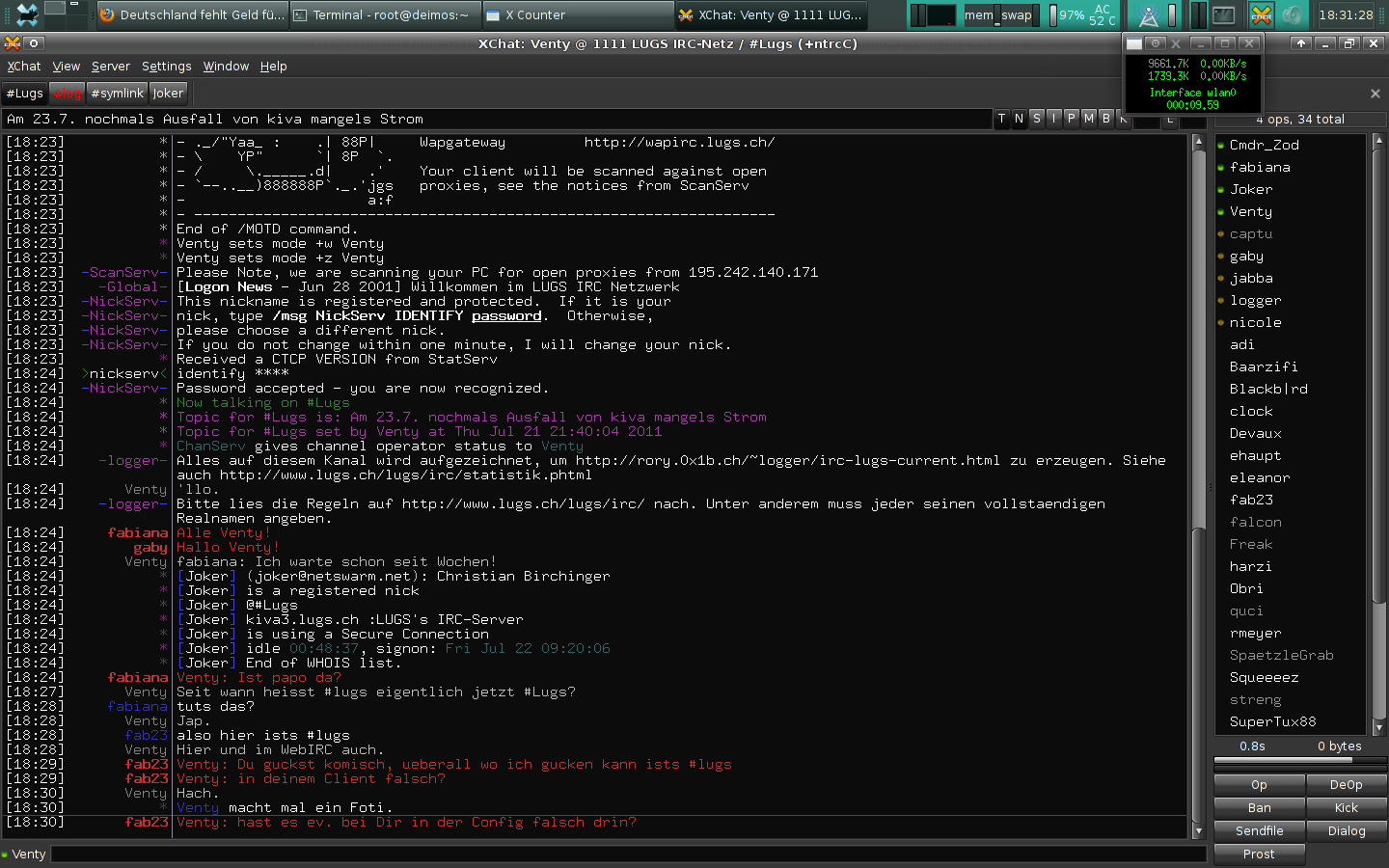Open the http://wapirc.lugs.ch/ link
The image size is (1389, 868).
click(x=679, y=142)
